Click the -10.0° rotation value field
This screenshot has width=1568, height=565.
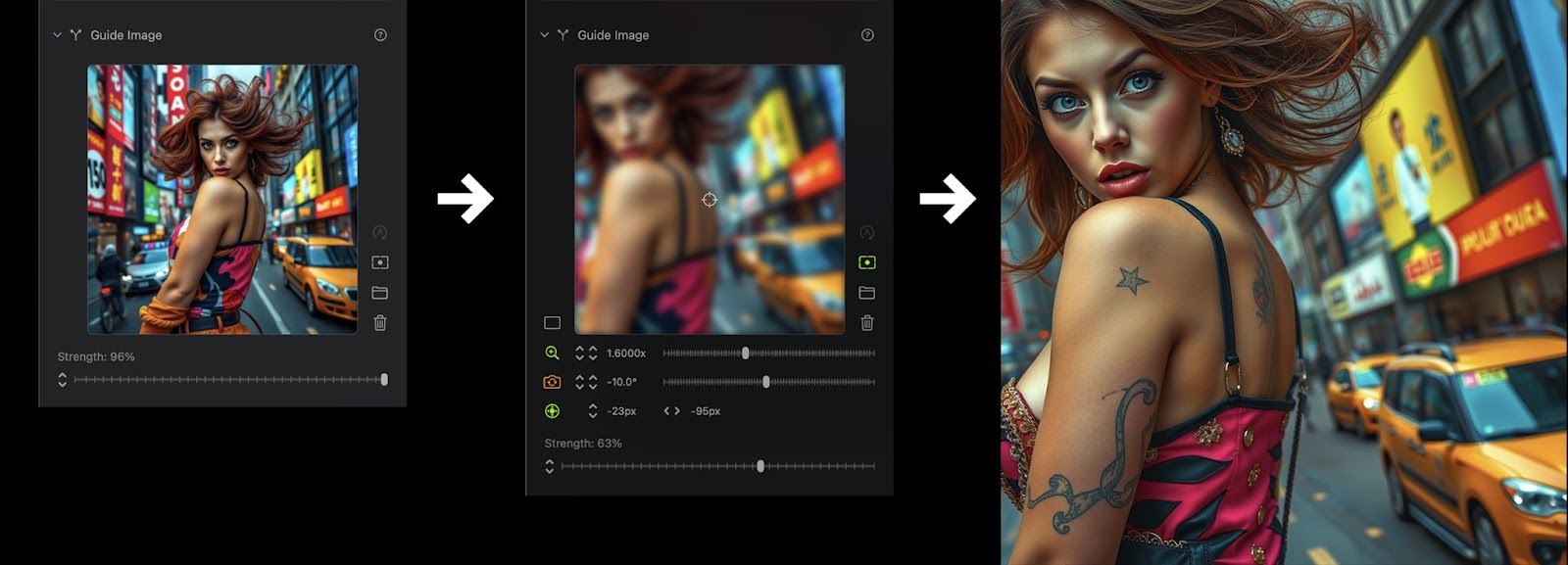click(x=621, y=382)
